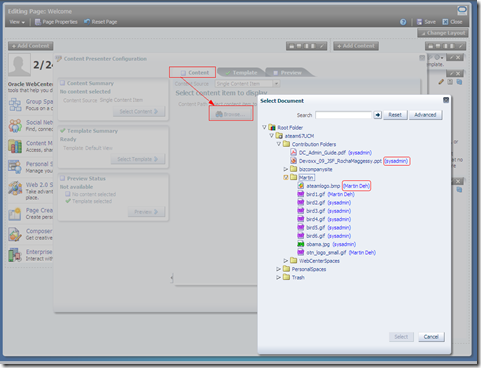Click the Group Spaces icon

pyautogui.click(x=15, y=104)
